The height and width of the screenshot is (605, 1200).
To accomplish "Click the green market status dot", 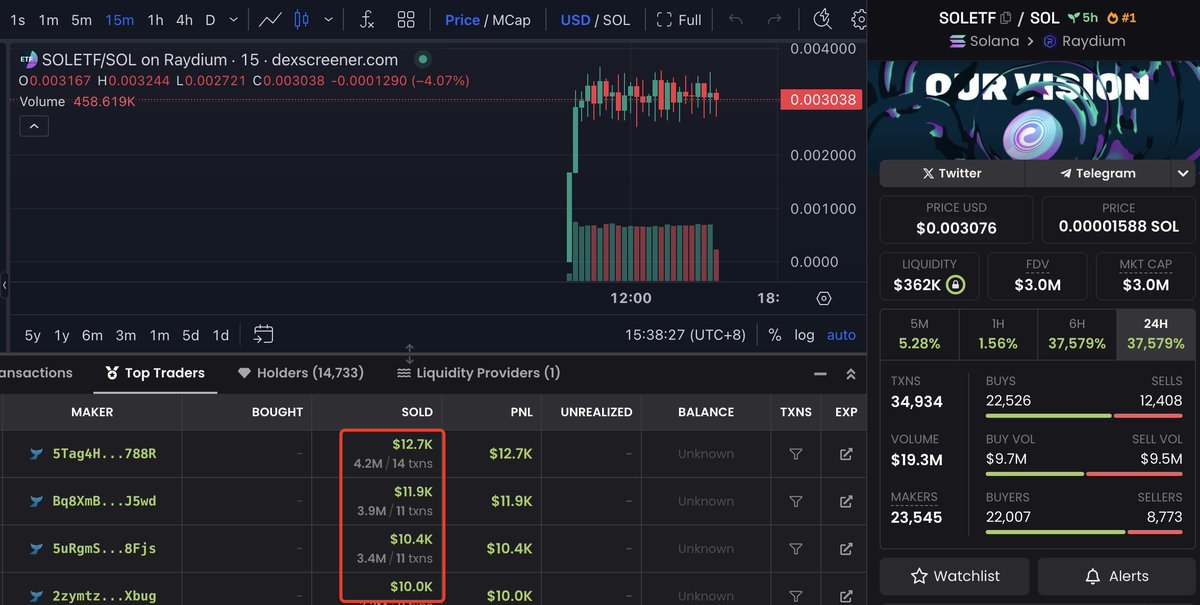I will point(422,60).
